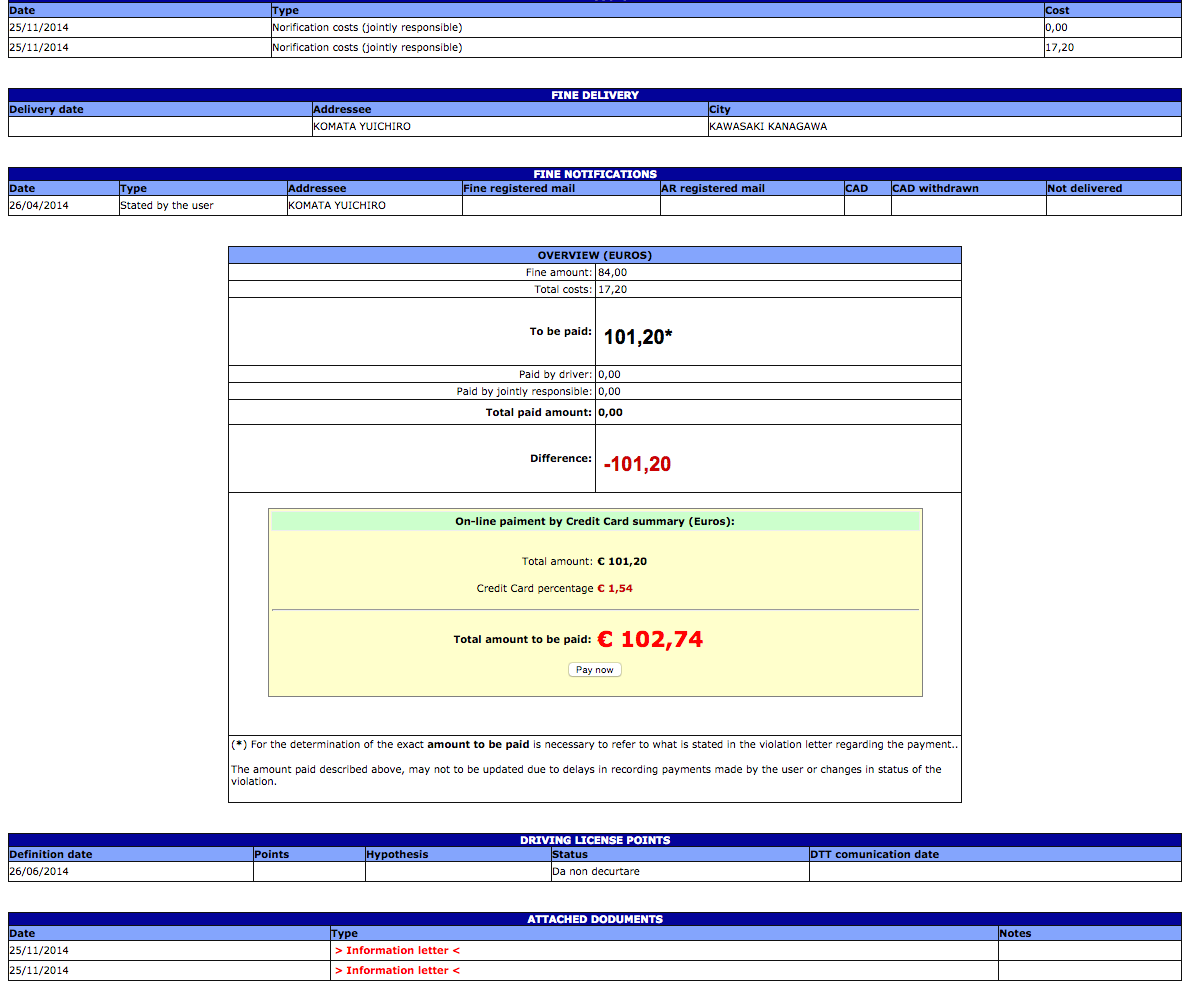Open the second Information letter link
Image resolution: width=1185 pixels, height=987 pixels.
pos(397,971)
